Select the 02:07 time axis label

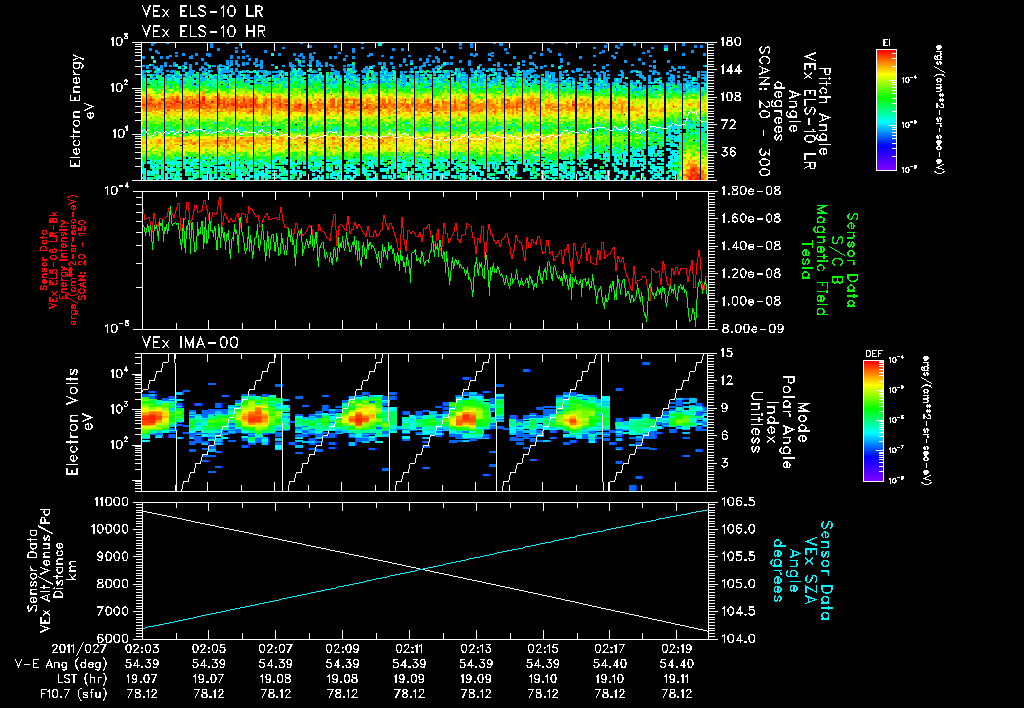[x=275, y=648]
